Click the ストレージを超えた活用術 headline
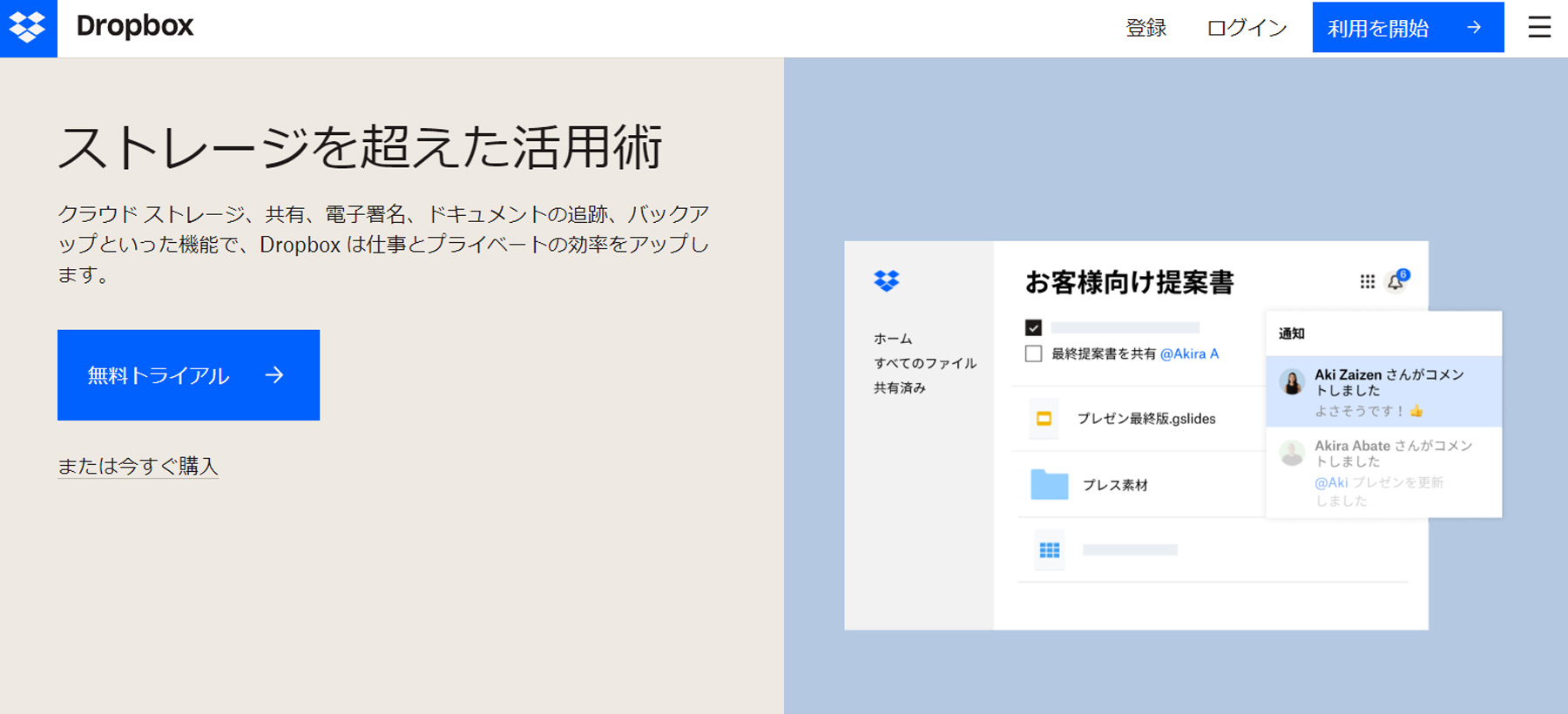The image size is (1568, 714). point(361,146)
